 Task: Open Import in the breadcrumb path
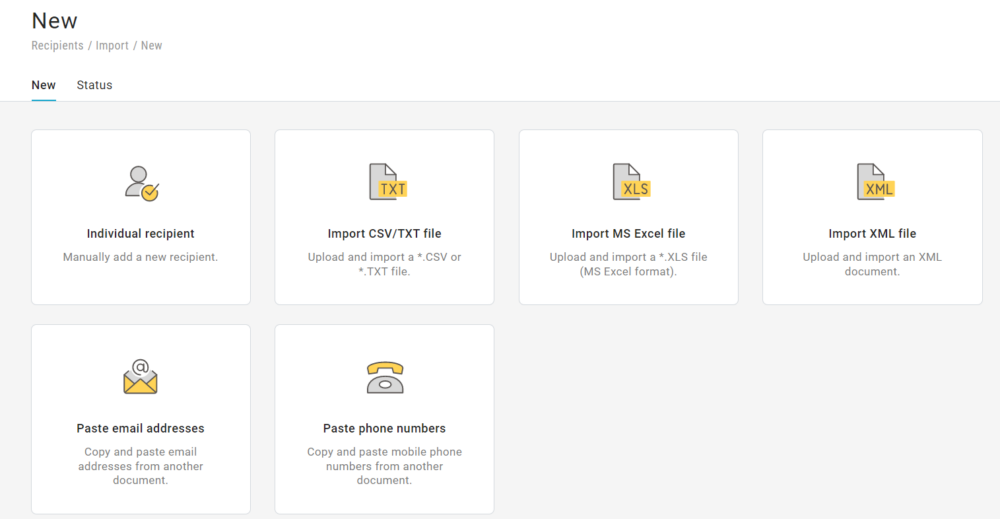(x=112, y=46)
